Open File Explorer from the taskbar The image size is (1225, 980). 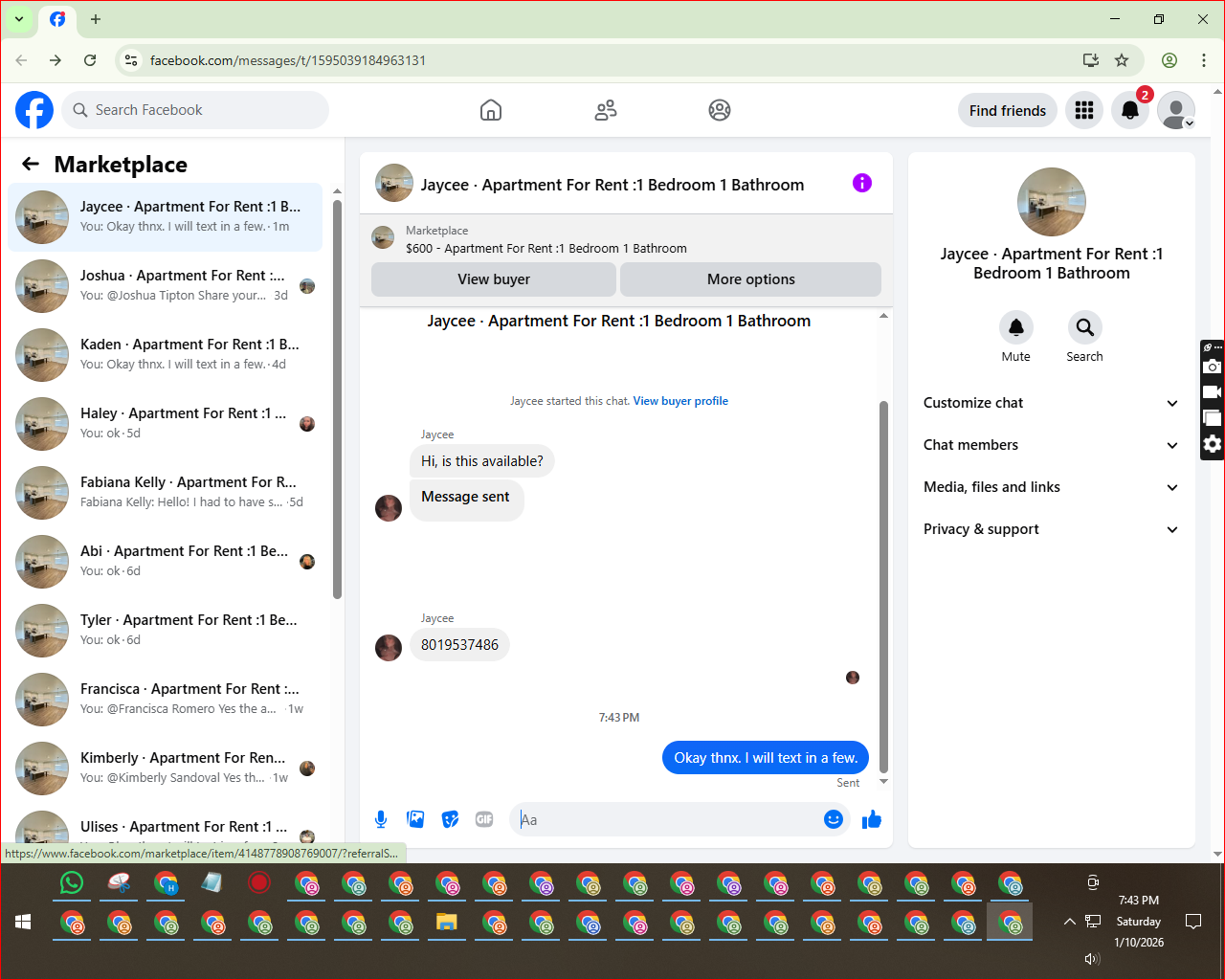pyautogui.click(x=447, y=923)
